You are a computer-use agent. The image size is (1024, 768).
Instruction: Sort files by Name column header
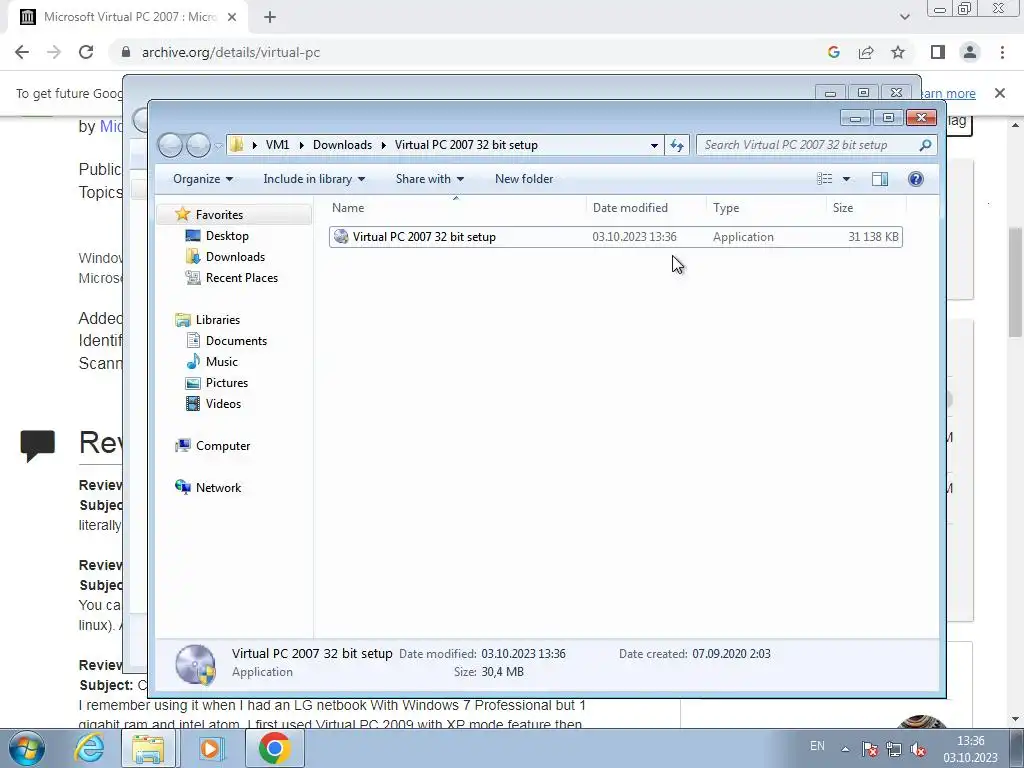[x=456, y=208]
